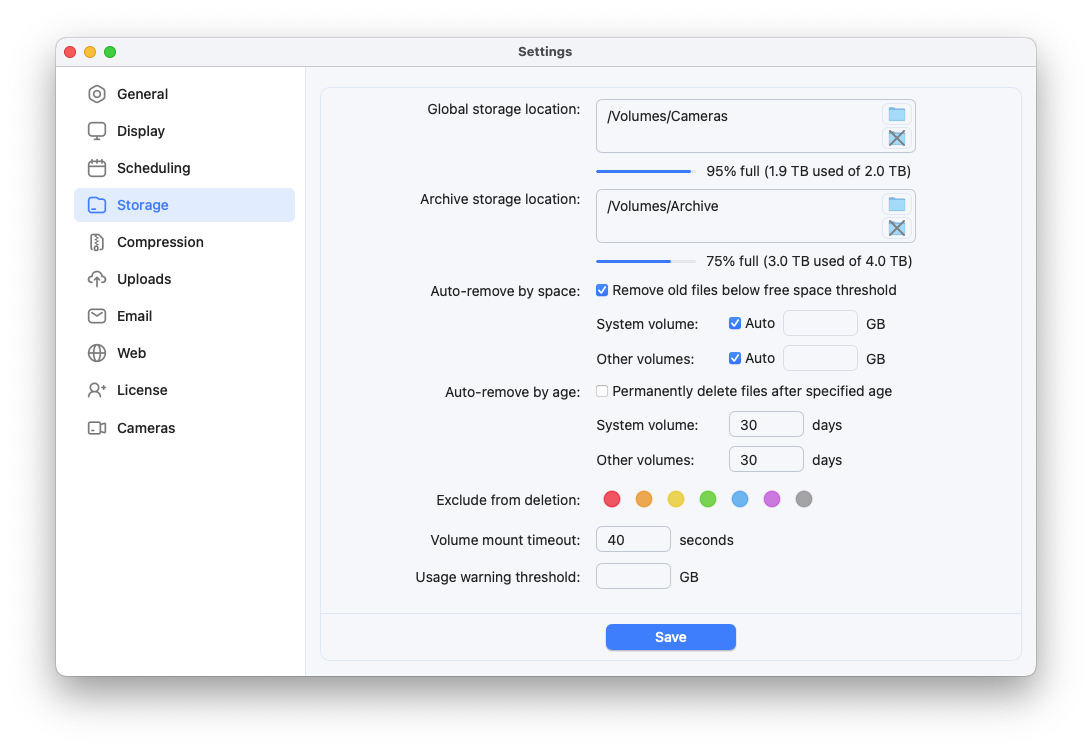Click the Email envelope icon
This screenshot has width=1092, height=750.
pyautogui.click(x=96, y=316)
